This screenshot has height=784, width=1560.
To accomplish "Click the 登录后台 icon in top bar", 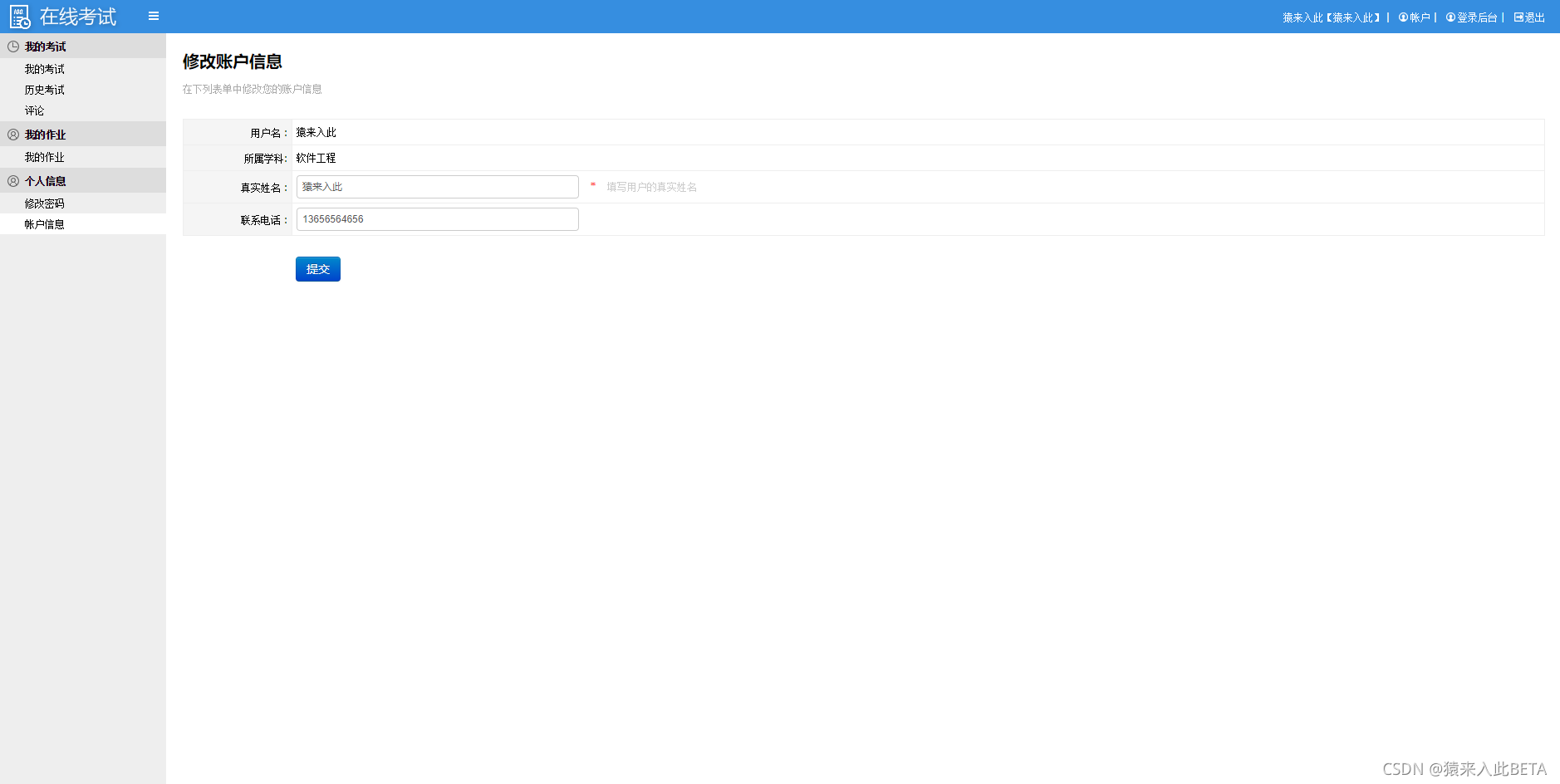I will point(1450,17).
